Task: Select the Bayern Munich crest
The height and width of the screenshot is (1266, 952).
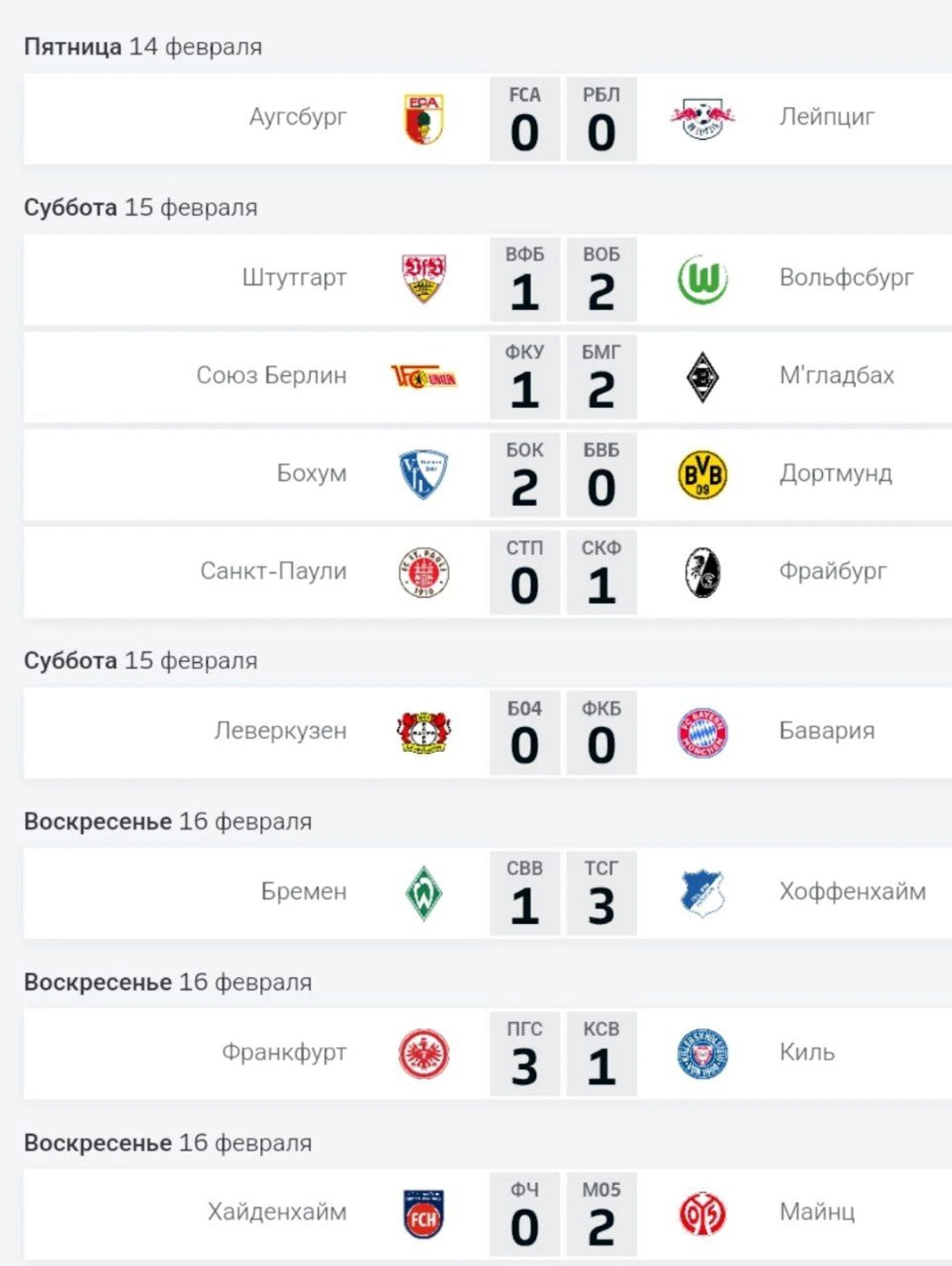Action: [x=702, y=732]
